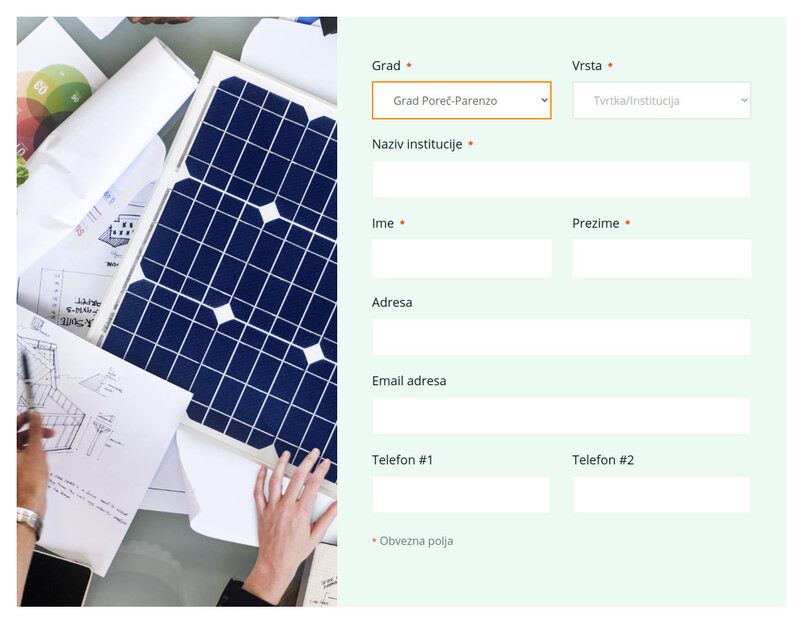The width and height of the screenshot is (800, 622).
Task: Focus the Ime input field
Action: point(461,258)
